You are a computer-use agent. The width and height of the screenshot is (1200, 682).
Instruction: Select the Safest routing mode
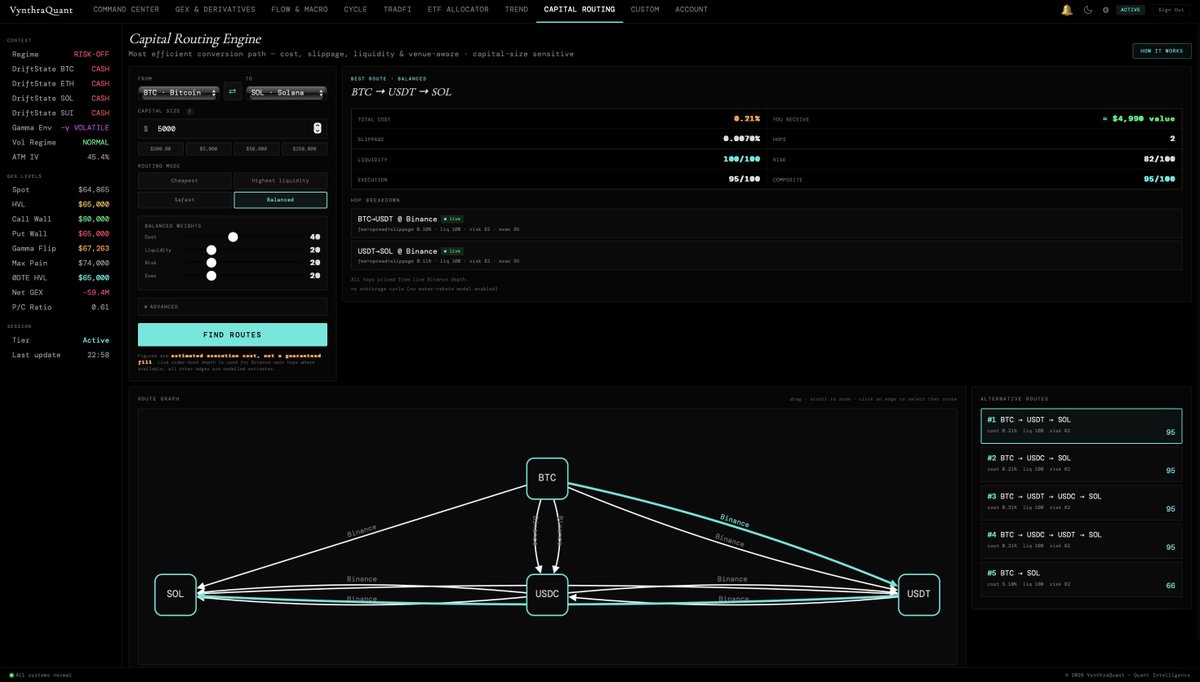184,200
